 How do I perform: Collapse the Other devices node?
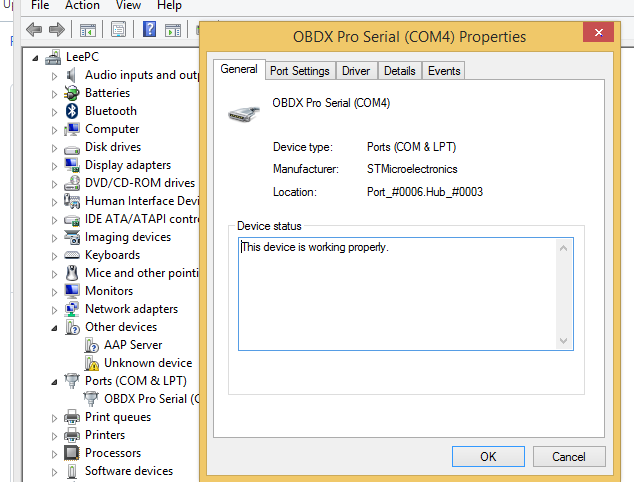tap(54, 328)
